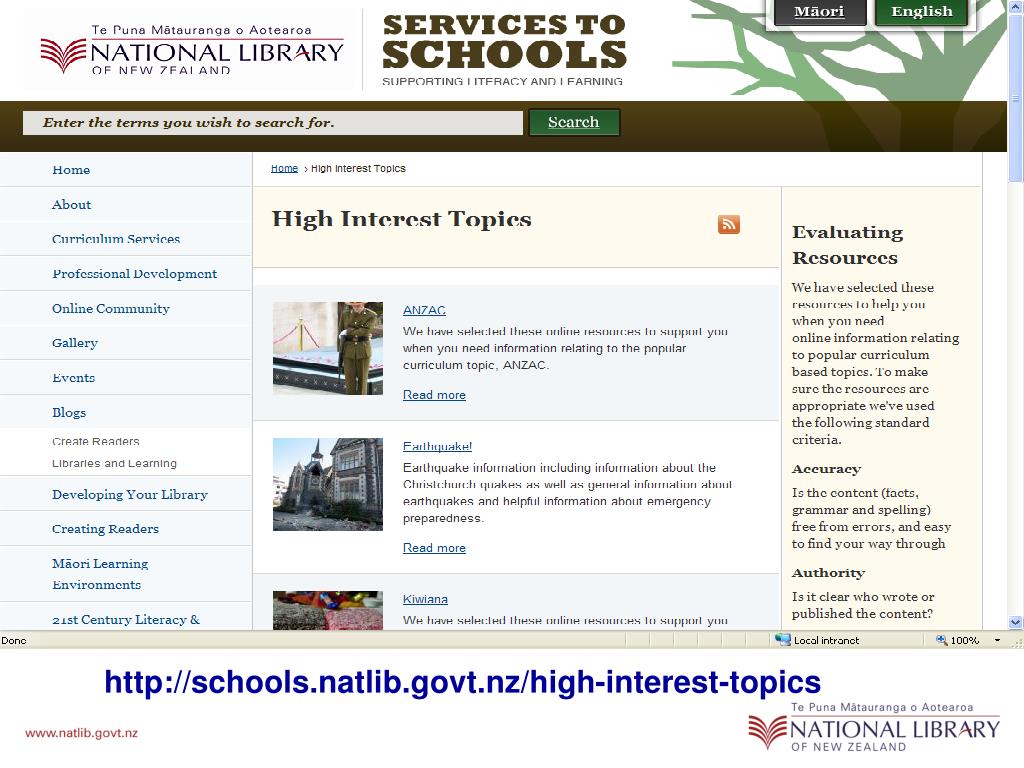The image size is (1024, 768).
Task: Open Gallery in the sidebar
Action: pos(74,343)
